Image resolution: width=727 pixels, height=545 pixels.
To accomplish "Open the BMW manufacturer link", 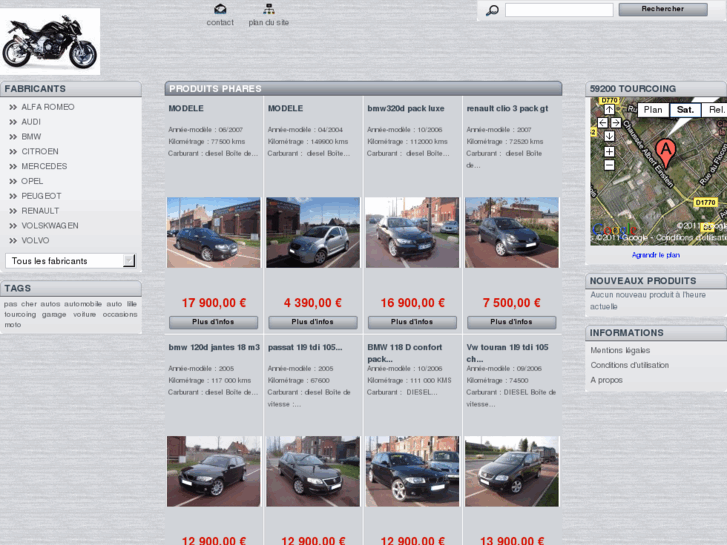I will click(x=31, y=137).
